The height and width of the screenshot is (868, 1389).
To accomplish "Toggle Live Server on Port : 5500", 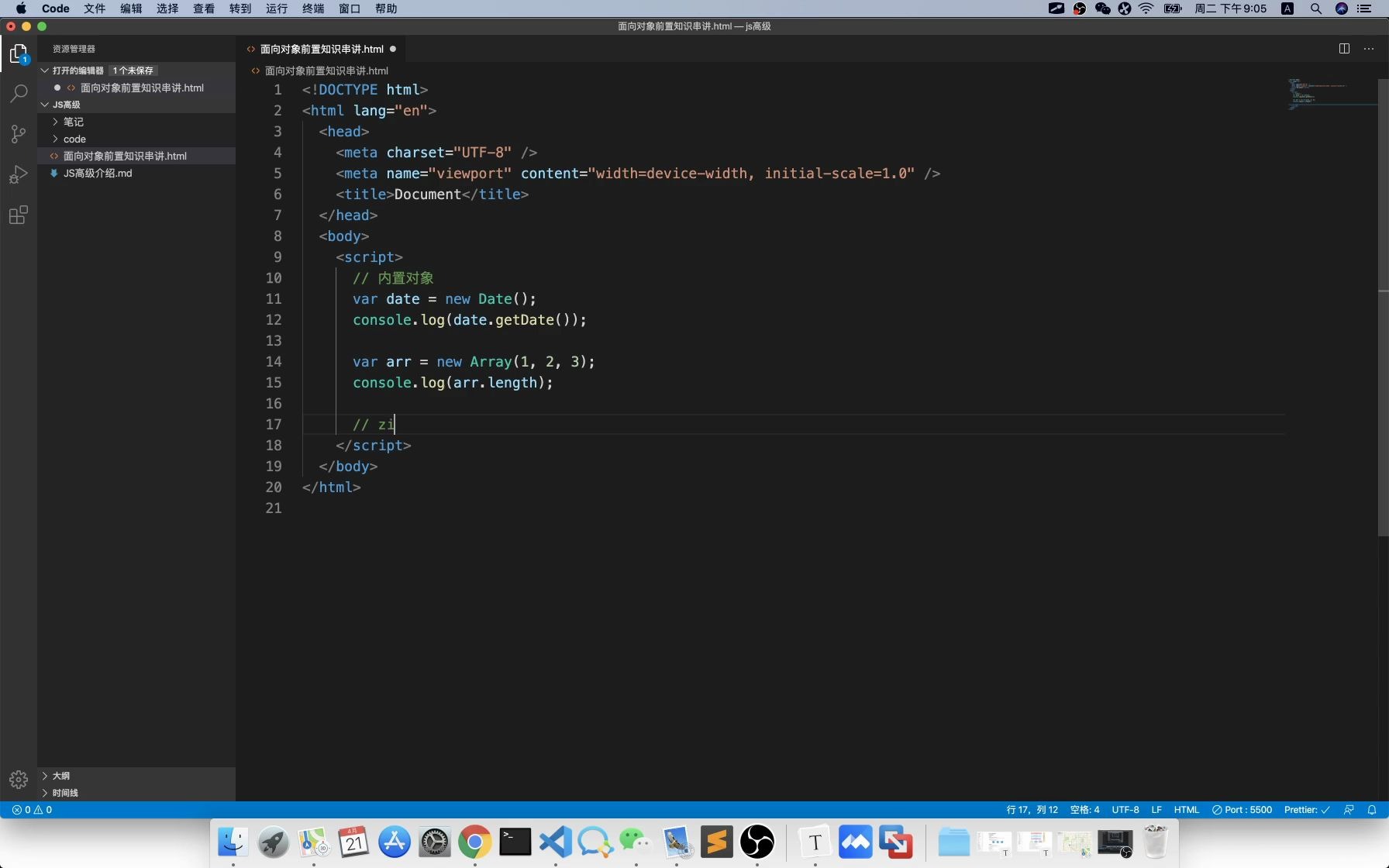I will 1242,809.
